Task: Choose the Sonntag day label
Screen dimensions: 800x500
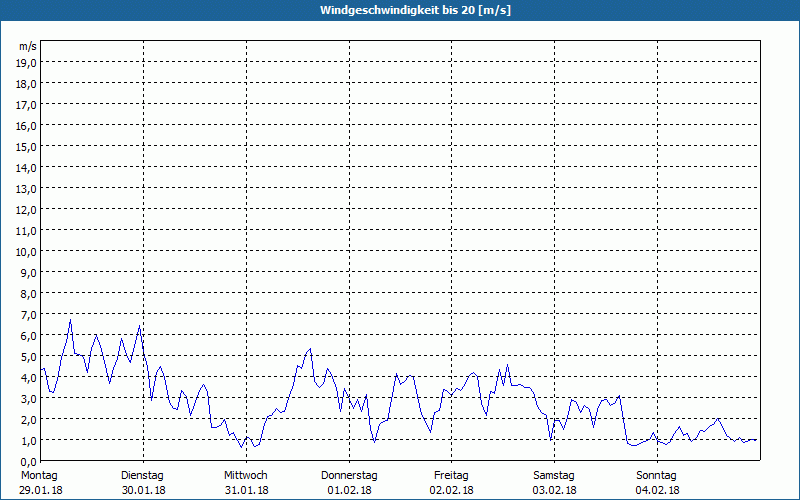Action: pos(656,476)
